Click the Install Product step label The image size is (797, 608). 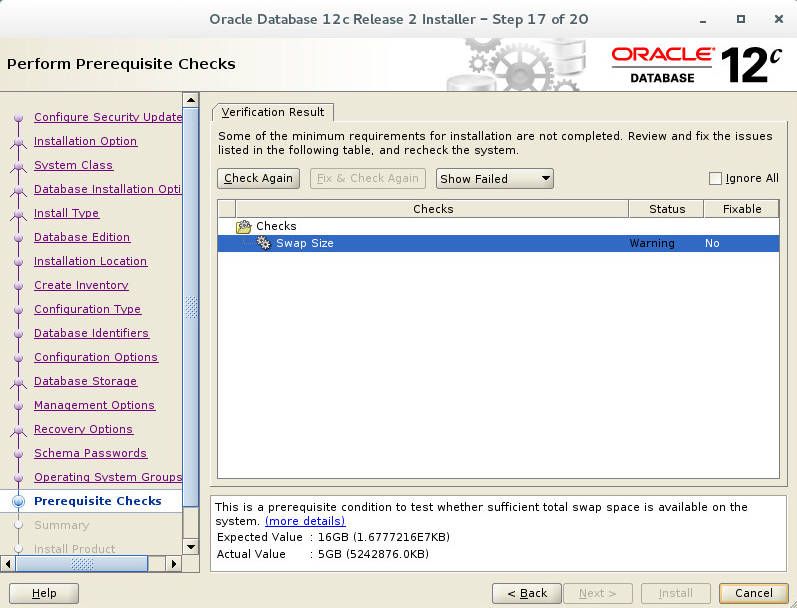(75, 549)
